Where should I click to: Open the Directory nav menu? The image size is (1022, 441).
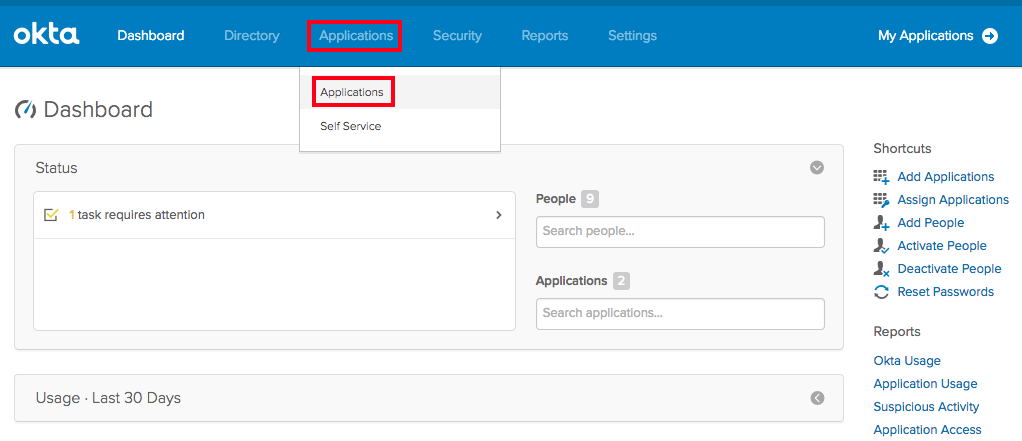click(252, 36)
